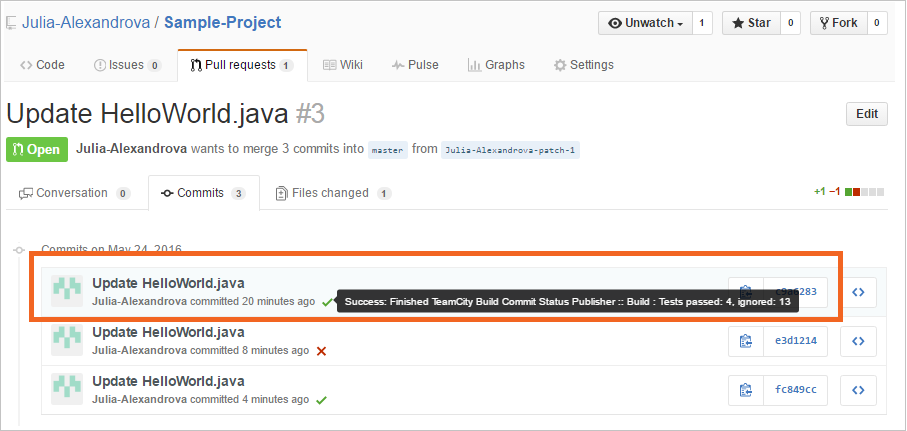This screenshot has width=907, height=431.
Task: Edit the pull request title
Action: [x=866, y=114]
